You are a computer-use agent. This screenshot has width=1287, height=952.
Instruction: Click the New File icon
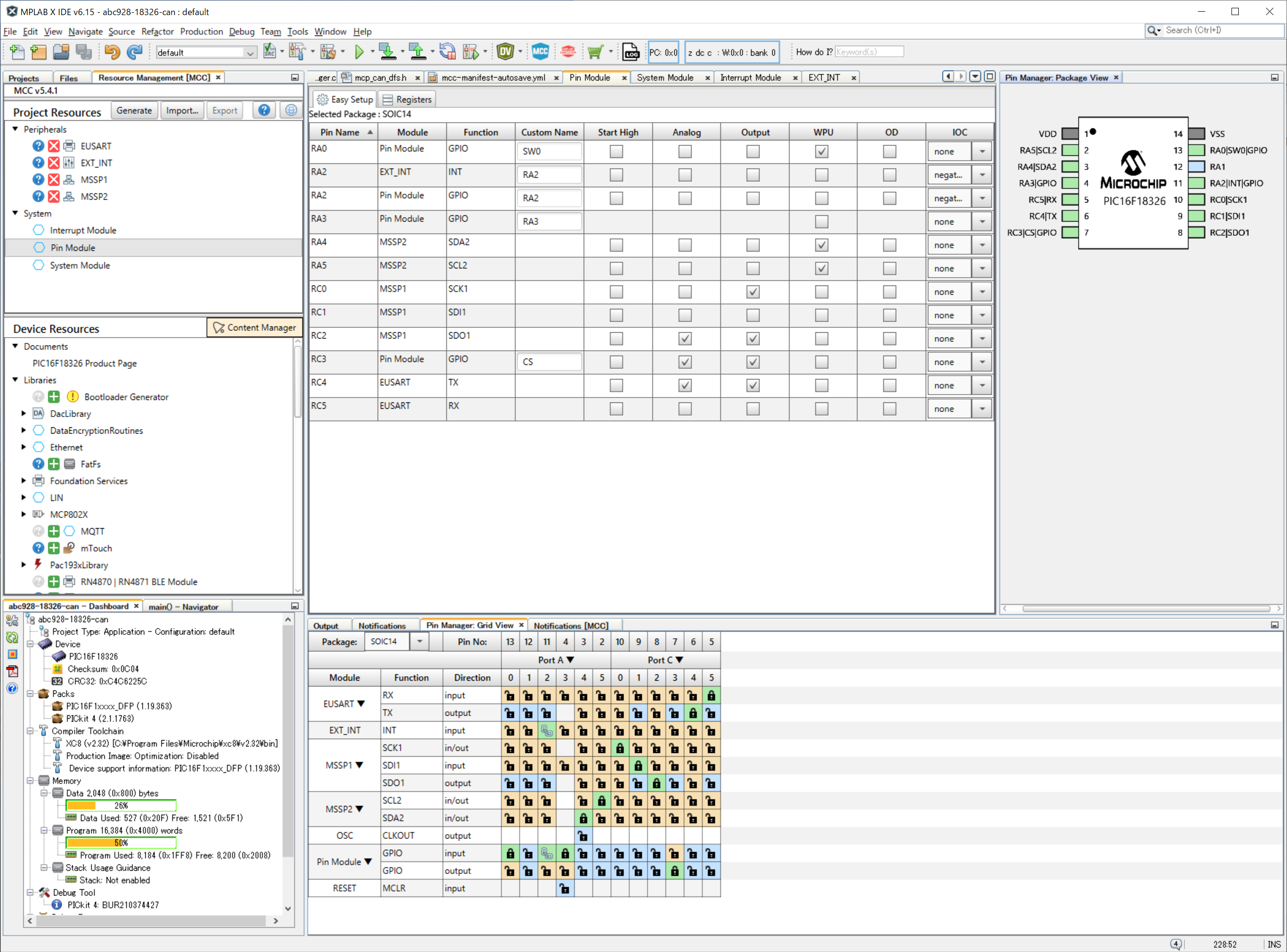[x=17, y=53]
